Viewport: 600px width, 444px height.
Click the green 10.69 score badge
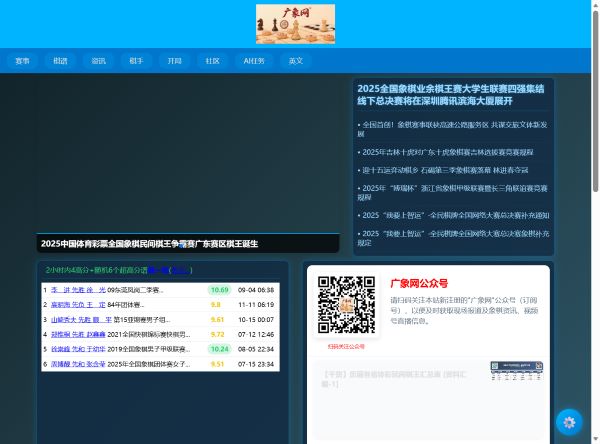click(x=220, y=290)
